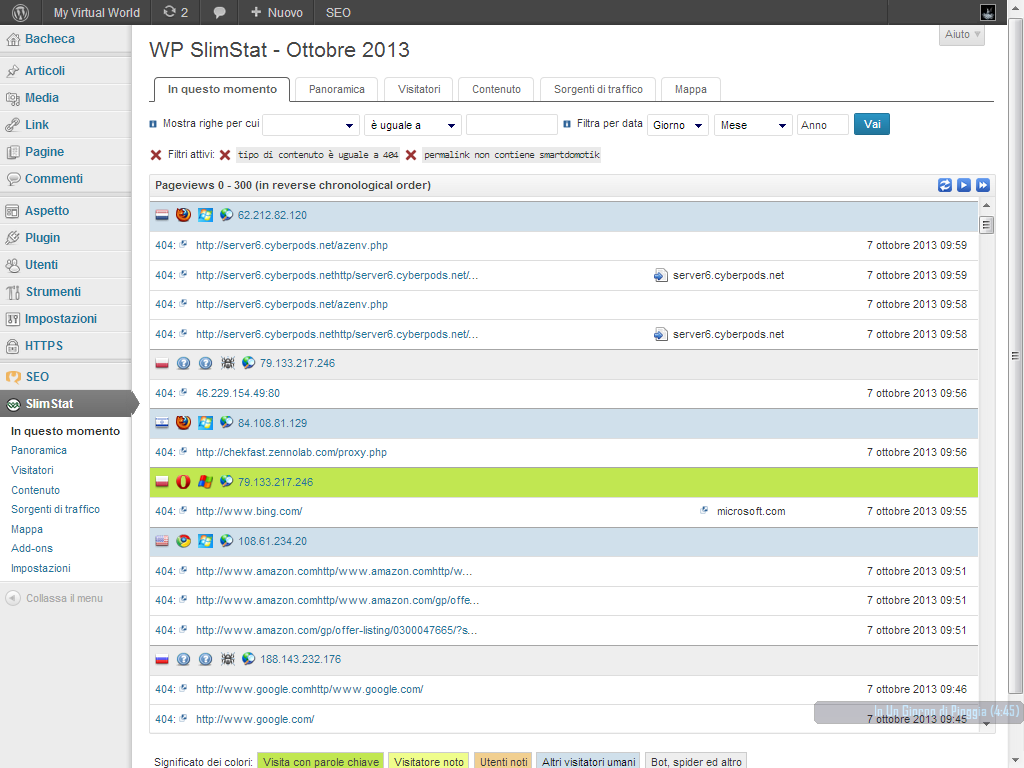
Task: Open whois globe icon for 108.61.234.20
Action: 226,541
